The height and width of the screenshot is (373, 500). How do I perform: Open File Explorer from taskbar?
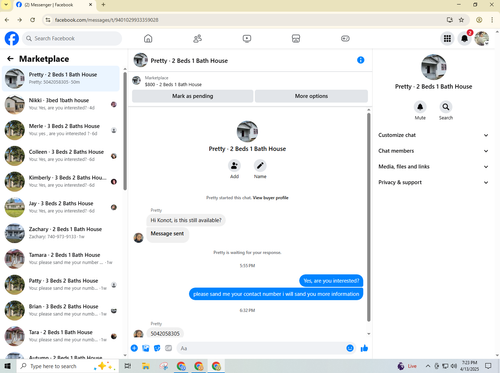click(x=146, y=366)
